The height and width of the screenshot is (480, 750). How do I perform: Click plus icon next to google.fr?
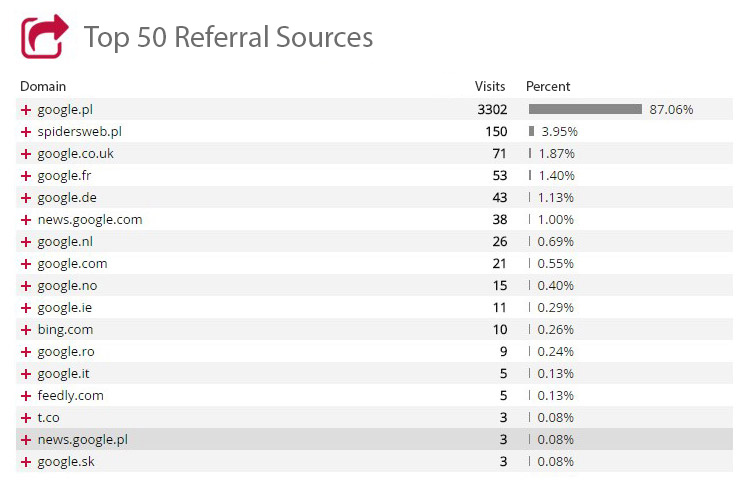tap(26, 176)
